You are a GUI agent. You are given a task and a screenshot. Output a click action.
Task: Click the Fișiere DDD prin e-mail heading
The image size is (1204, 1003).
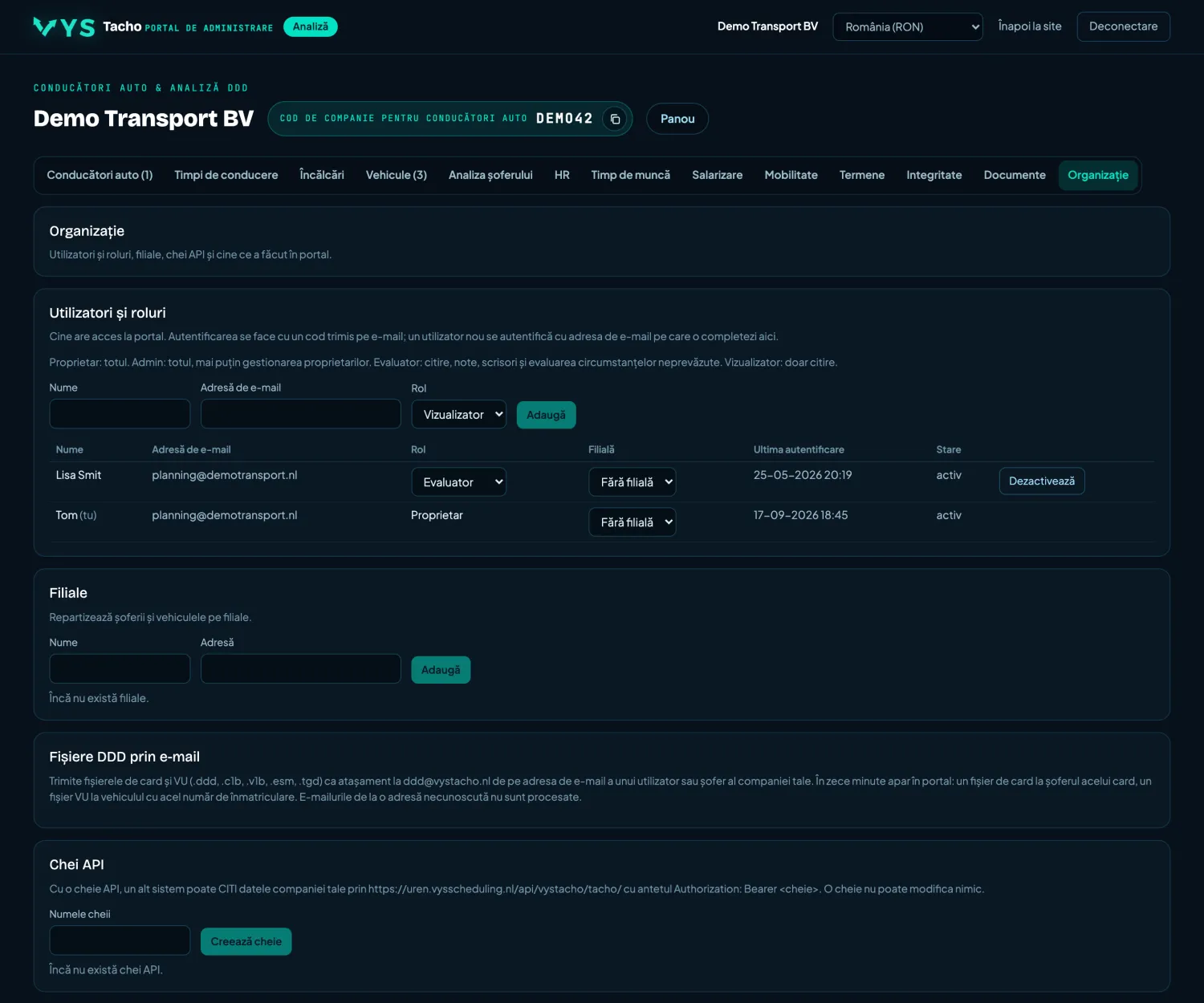(x=124, y=757)
